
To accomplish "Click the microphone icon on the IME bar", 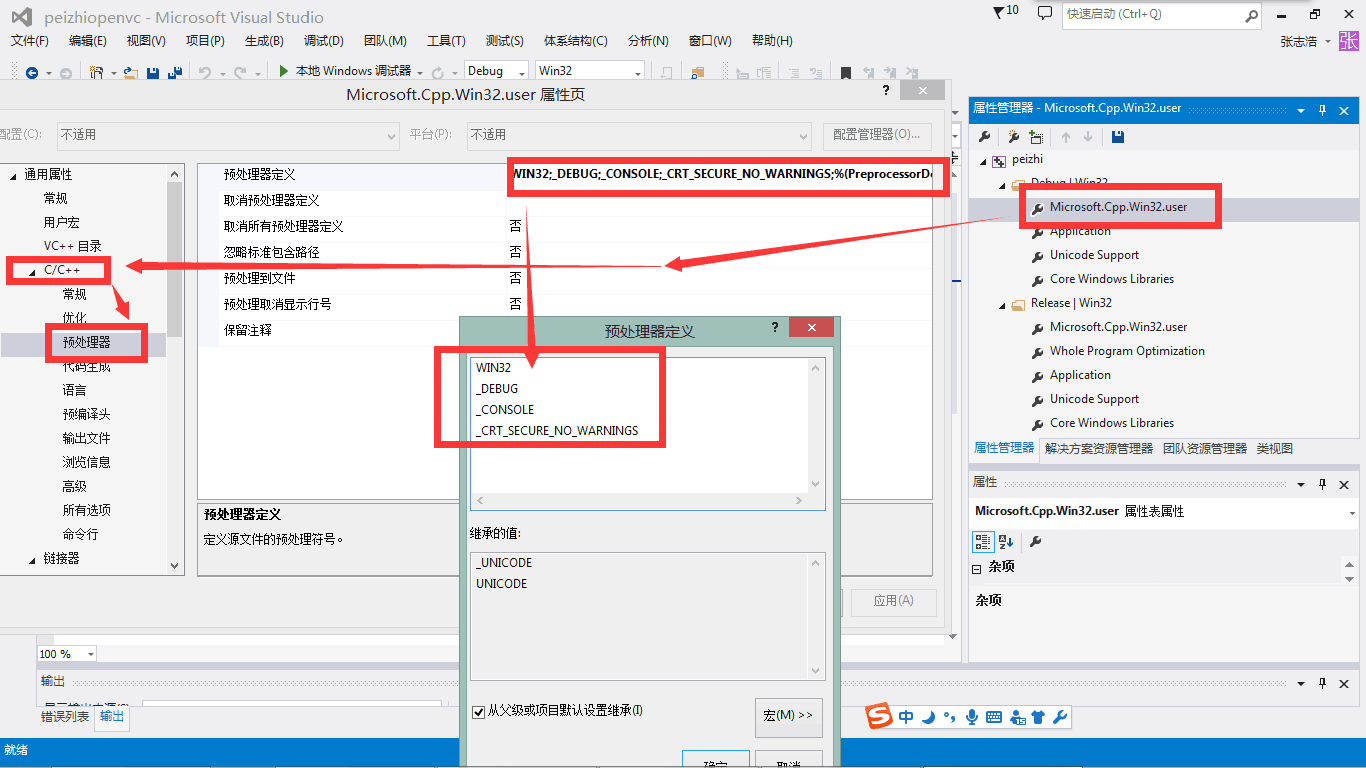I will [x=971, y=717].
